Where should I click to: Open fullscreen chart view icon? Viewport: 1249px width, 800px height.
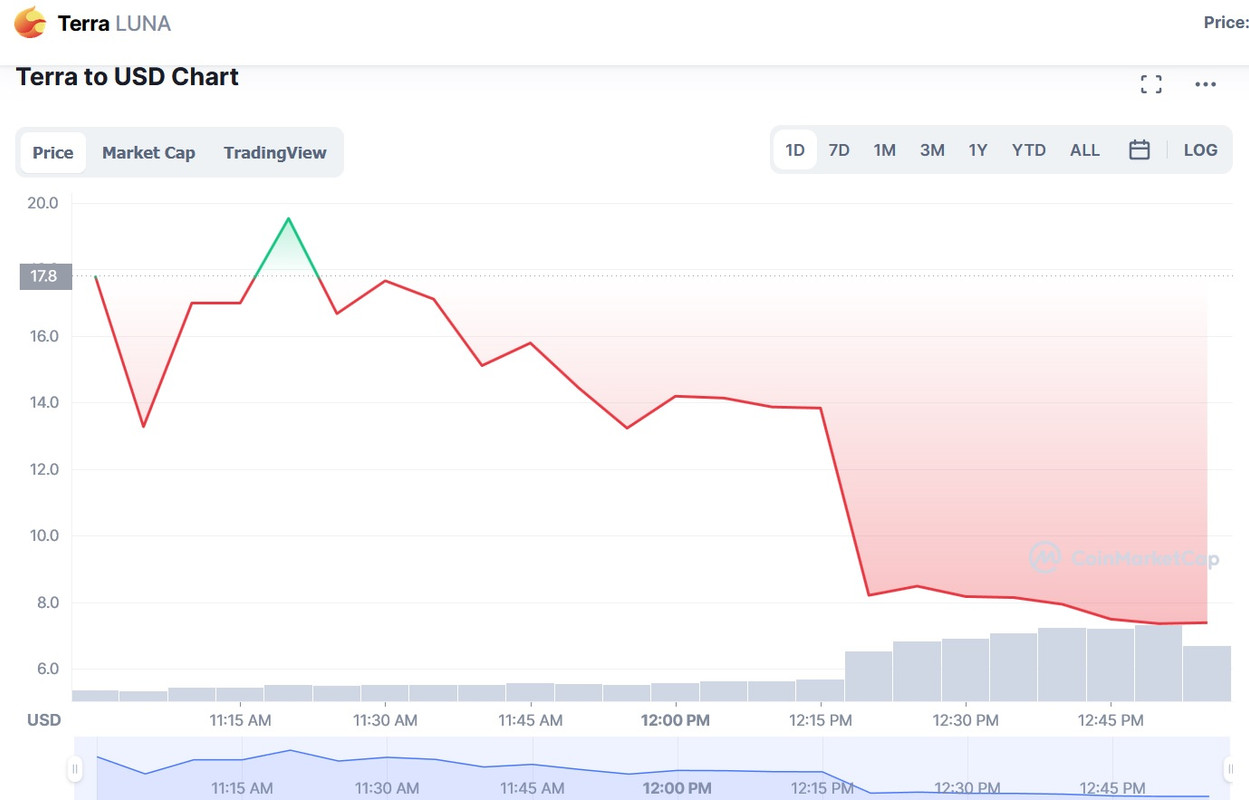[1151, 85]
